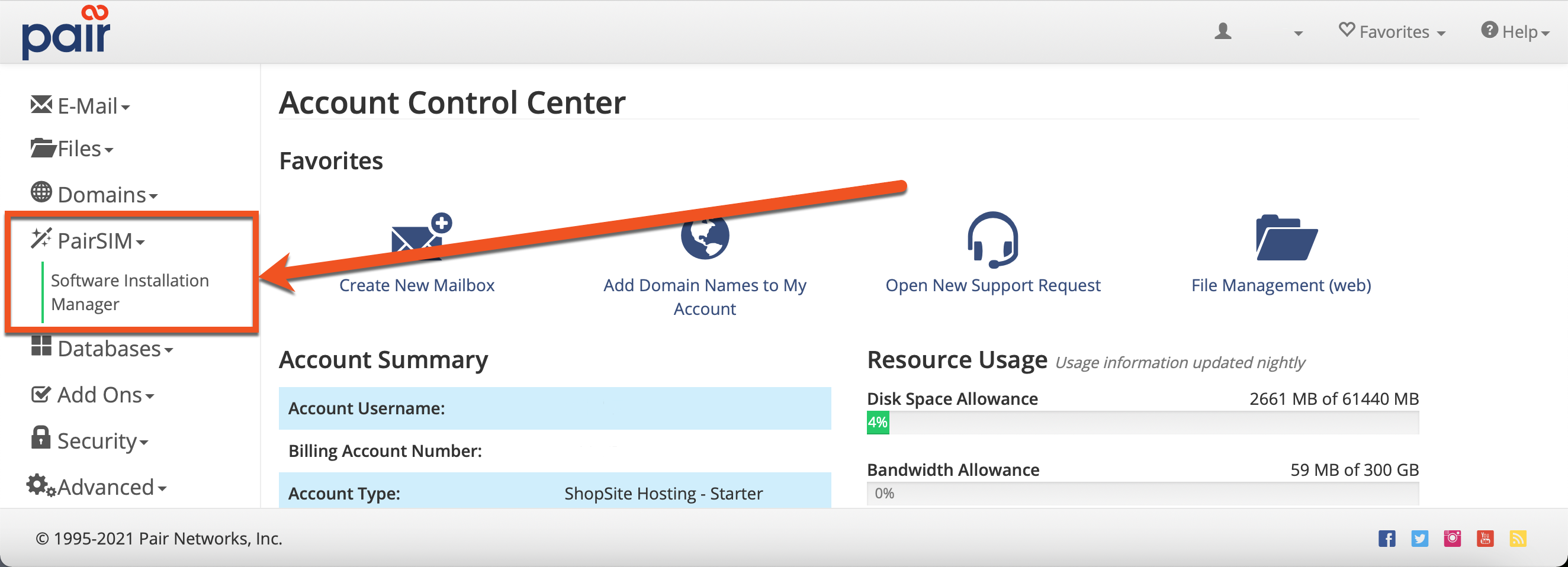Viewport: 1568px width, 567px height.
Task: Open the YouTube icon in footer
Action: click(x=1485, y=539)
